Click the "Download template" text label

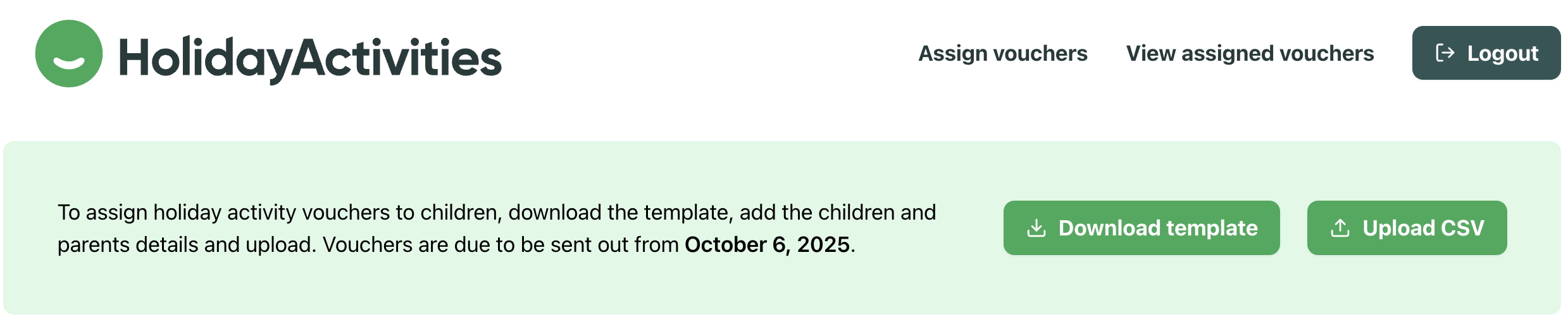coord(1157,228)
